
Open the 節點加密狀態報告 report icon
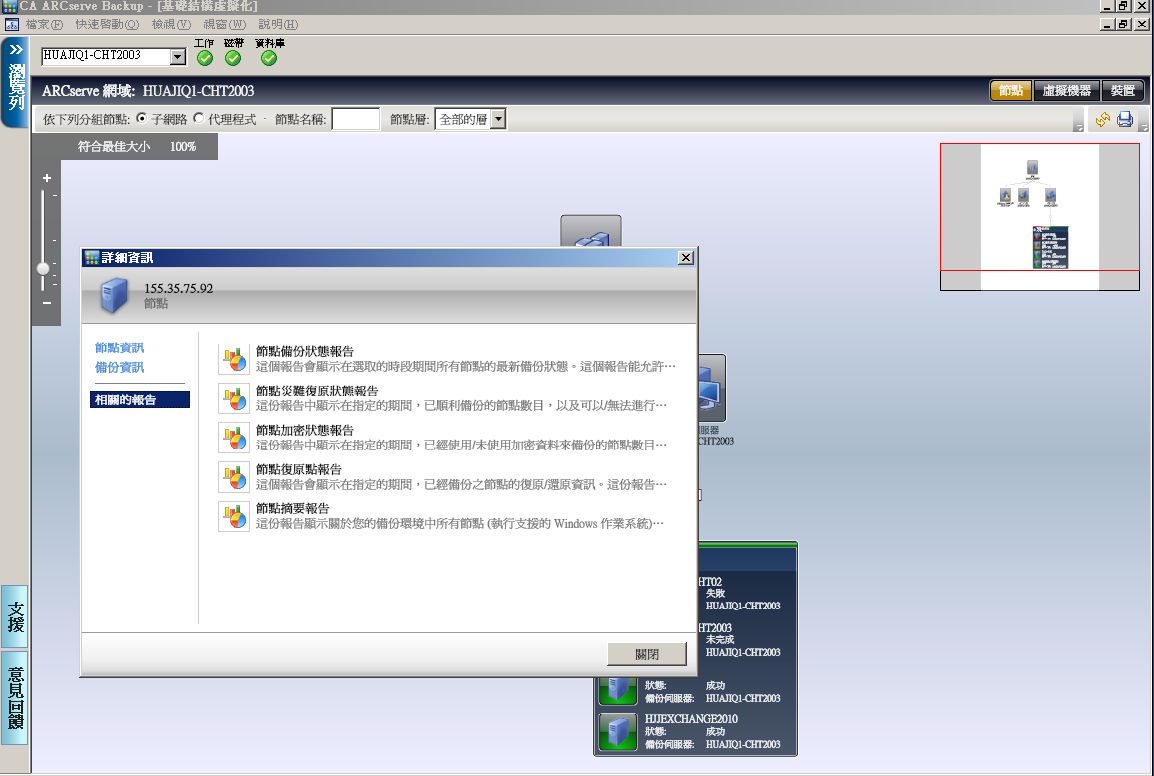click(x=234, y=438)
